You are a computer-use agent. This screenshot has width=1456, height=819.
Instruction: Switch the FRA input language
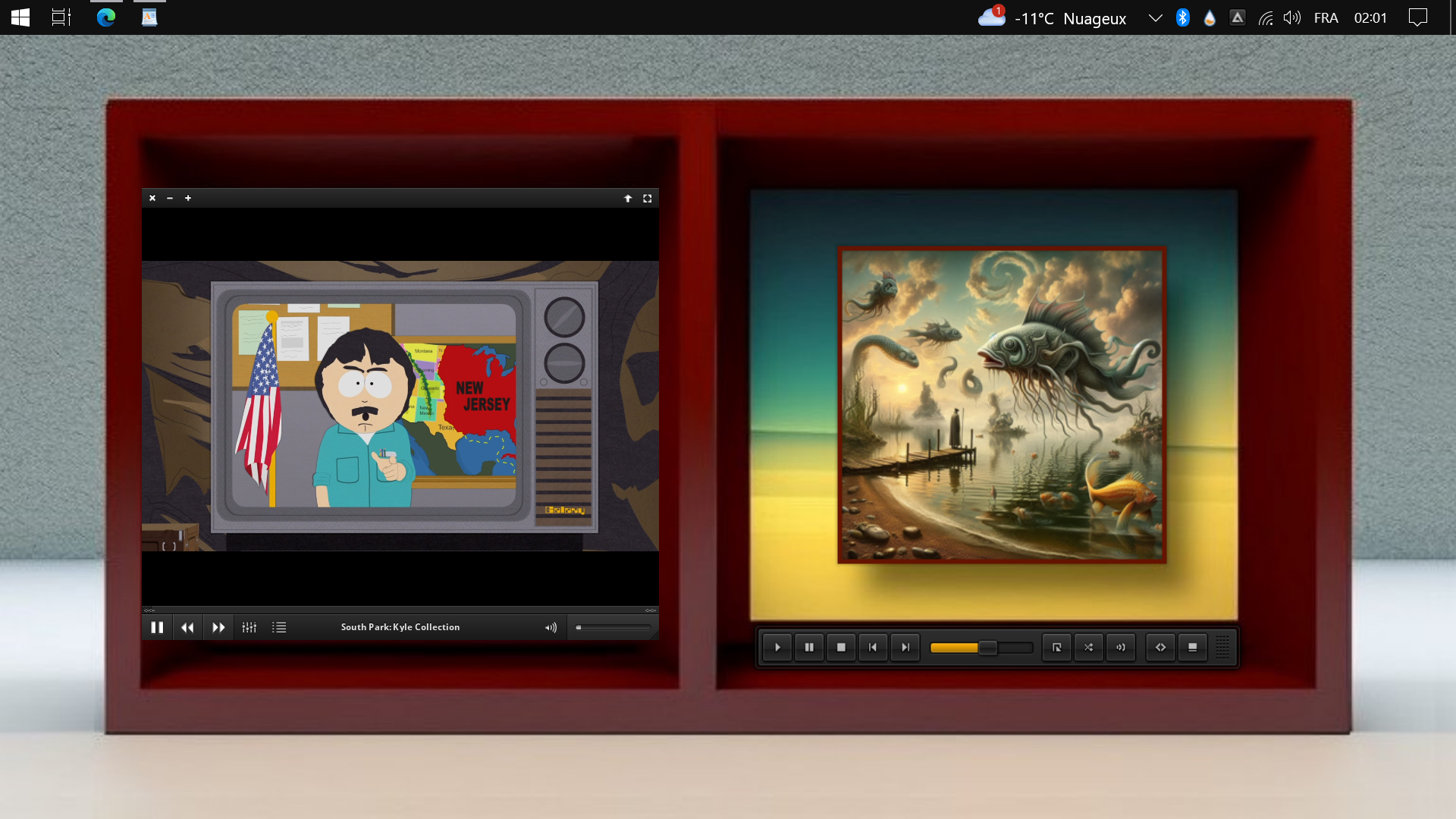click(x=1326, y=17)
